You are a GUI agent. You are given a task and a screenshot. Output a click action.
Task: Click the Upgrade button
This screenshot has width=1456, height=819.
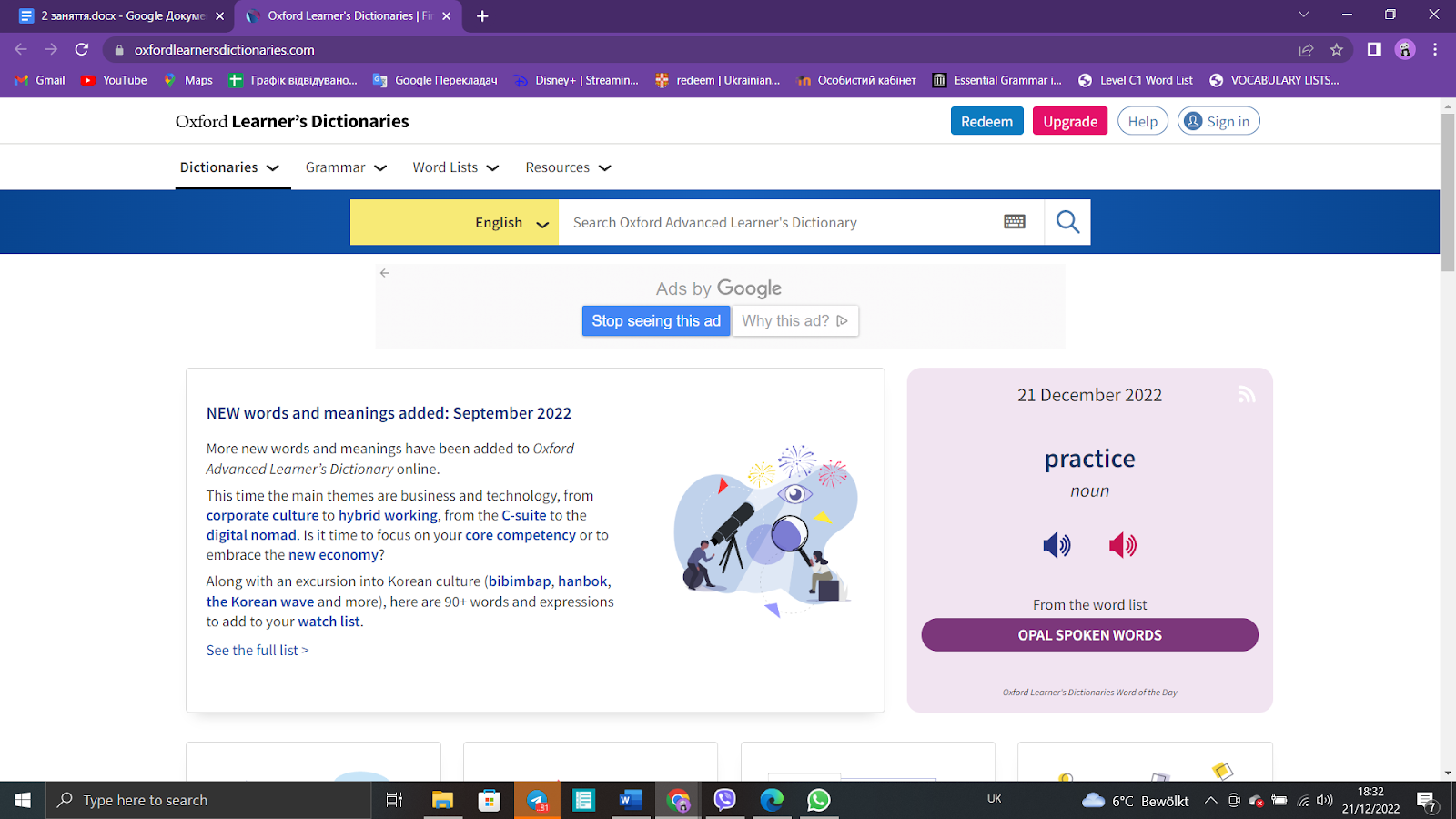[1070, 121]
